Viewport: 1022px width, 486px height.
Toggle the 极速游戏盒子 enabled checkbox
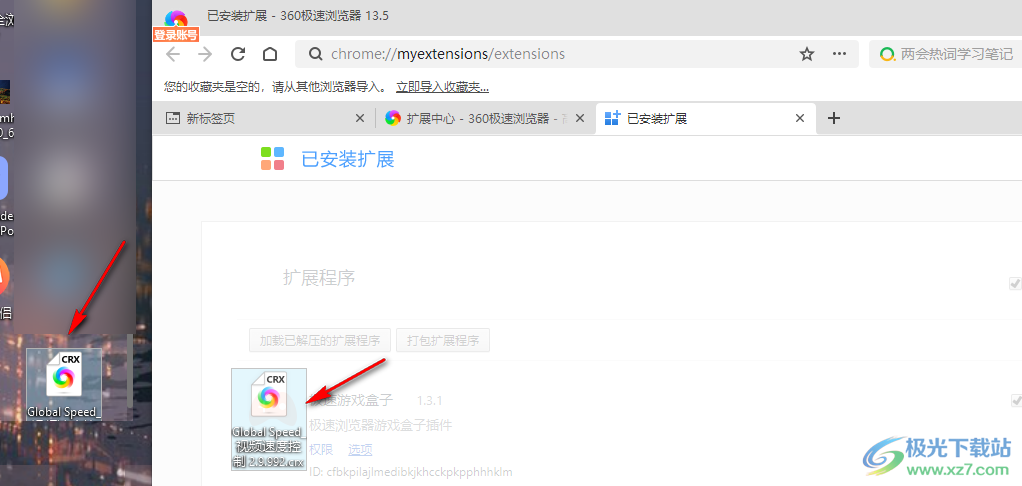click(1015, 399)
